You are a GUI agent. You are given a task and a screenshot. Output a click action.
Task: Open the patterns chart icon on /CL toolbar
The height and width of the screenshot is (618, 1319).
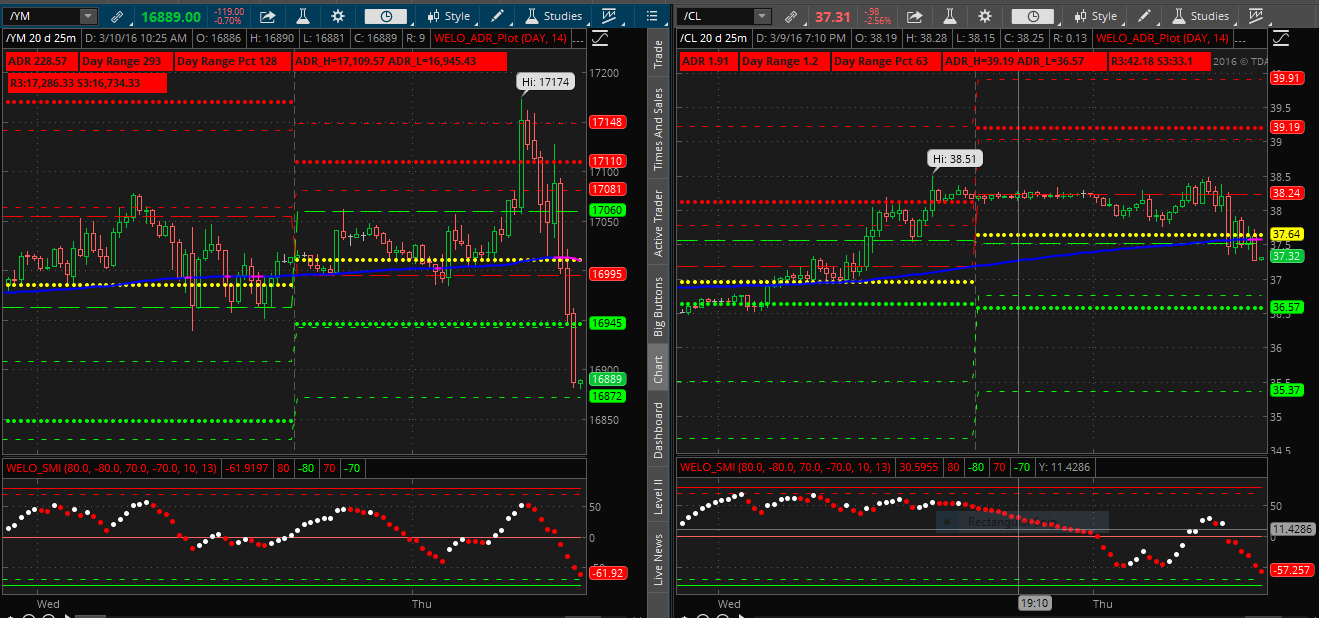tap(1256, 17)
